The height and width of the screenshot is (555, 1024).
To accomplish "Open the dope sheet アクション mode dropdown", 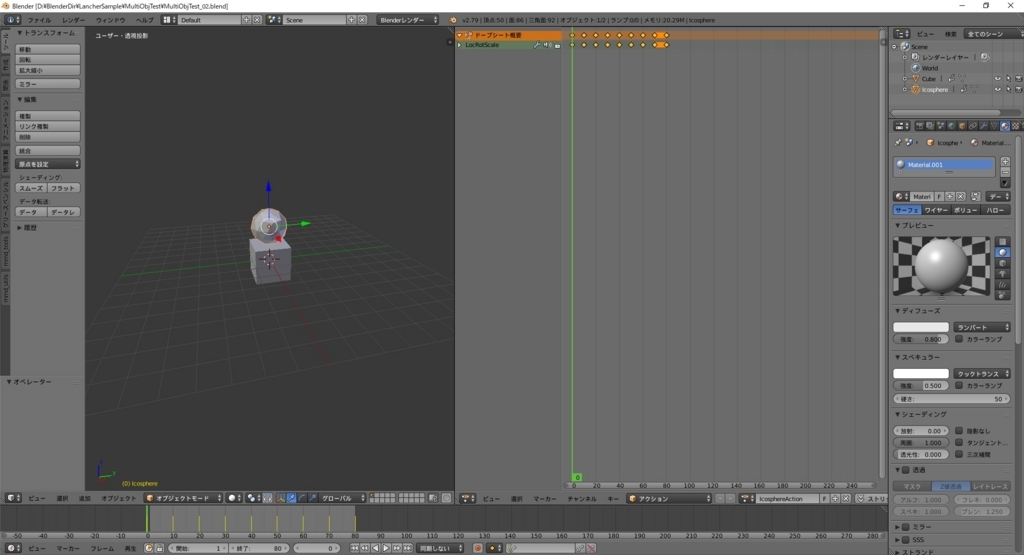I will coord(669,499).
